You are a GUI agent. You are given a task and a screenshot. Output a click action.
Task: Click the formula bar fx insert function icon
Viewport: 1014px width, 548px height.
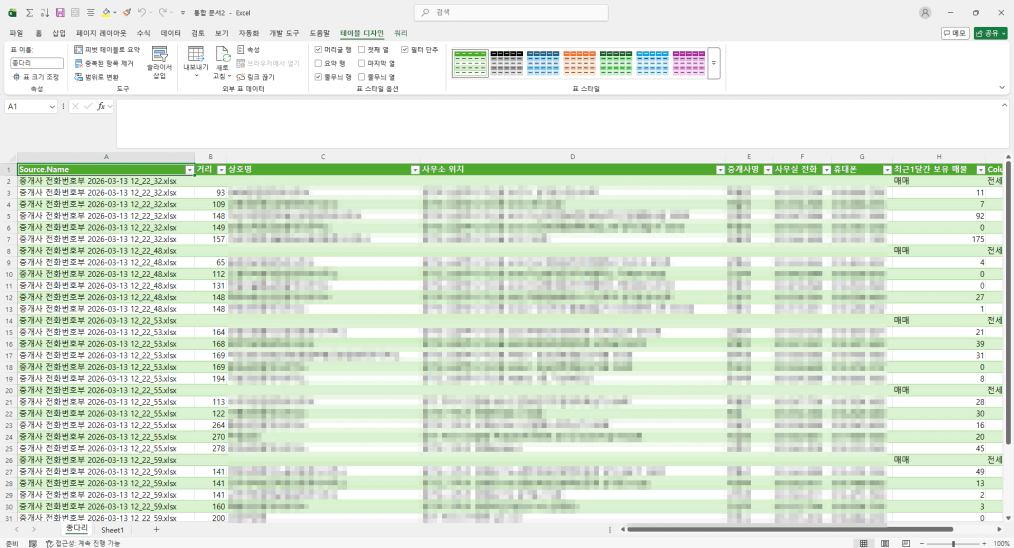[x=101, y=106]
